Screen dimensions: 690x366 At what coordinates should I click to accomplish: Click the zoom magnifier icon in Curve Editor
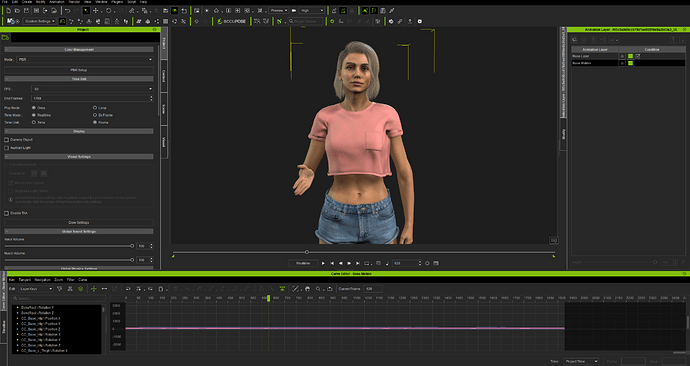(318, 289)
